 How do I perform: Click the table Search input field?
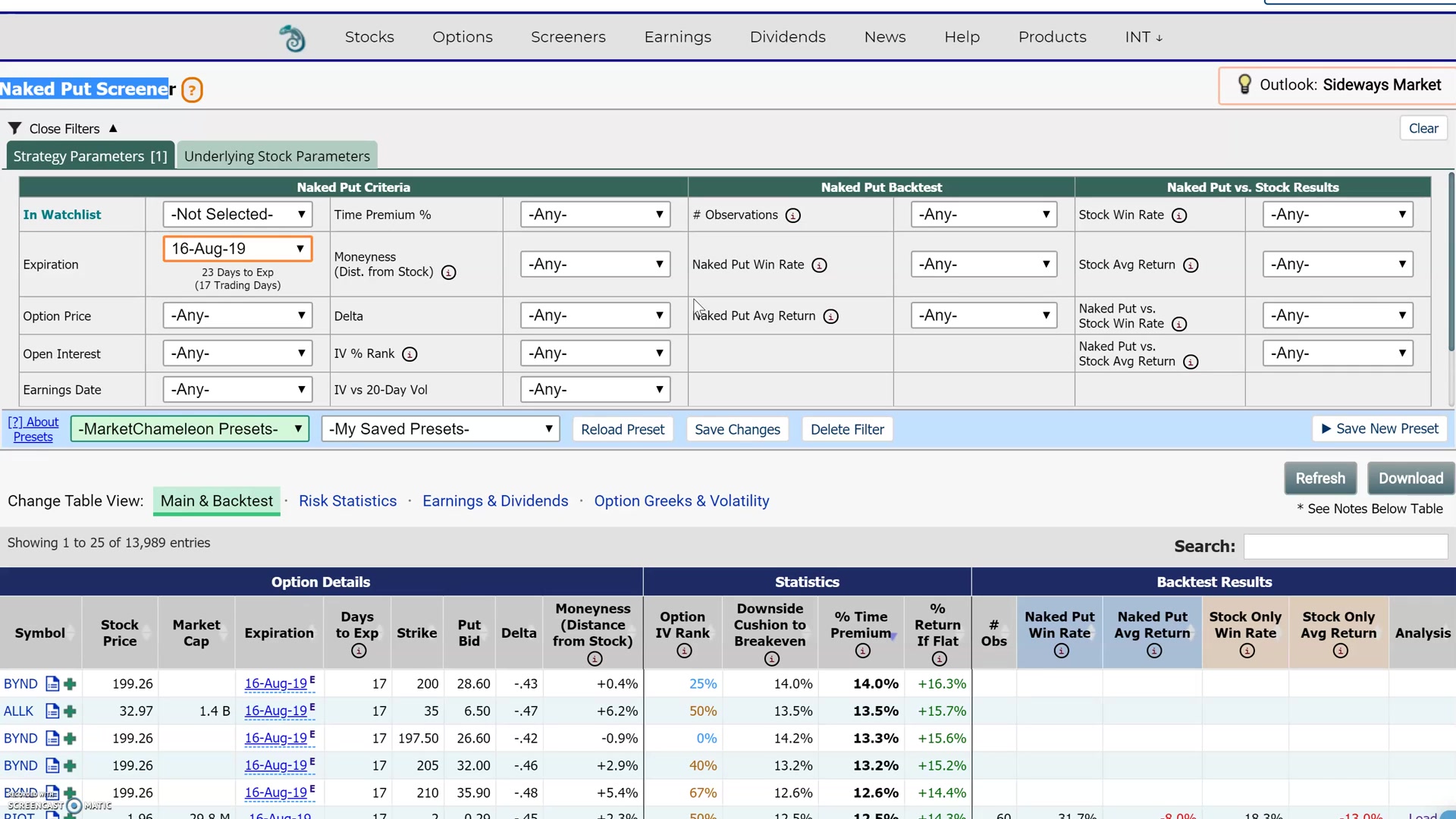coord(1345,547)
